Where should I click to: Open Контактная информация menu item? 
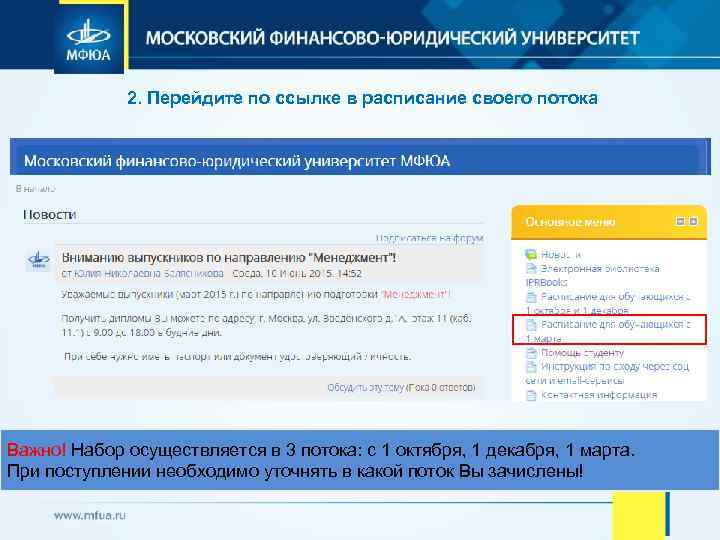[599, 395]
